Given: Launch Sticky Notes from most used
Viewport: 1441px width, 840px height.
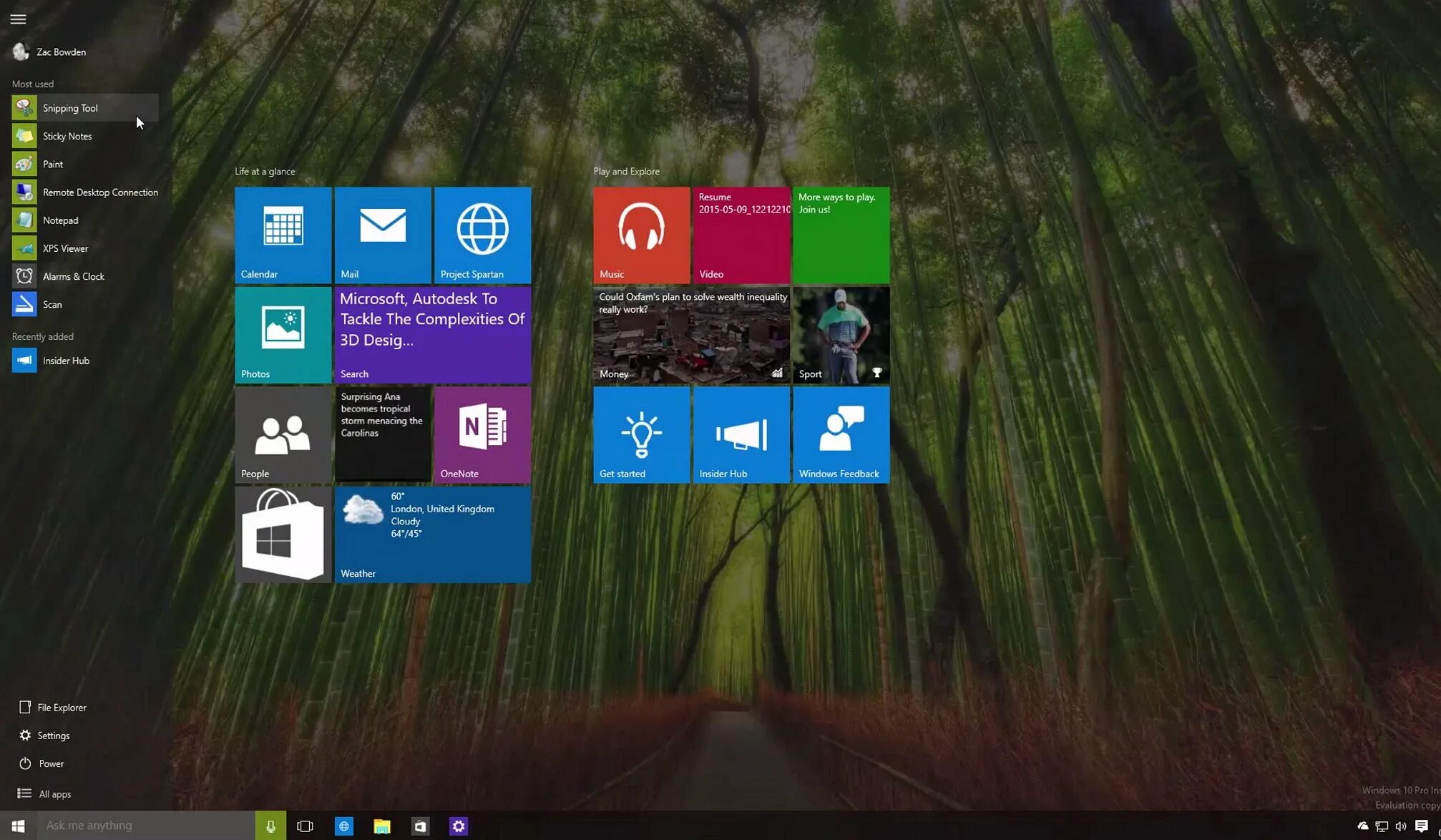Looking at the screenshot, I should tap(67, 136).
